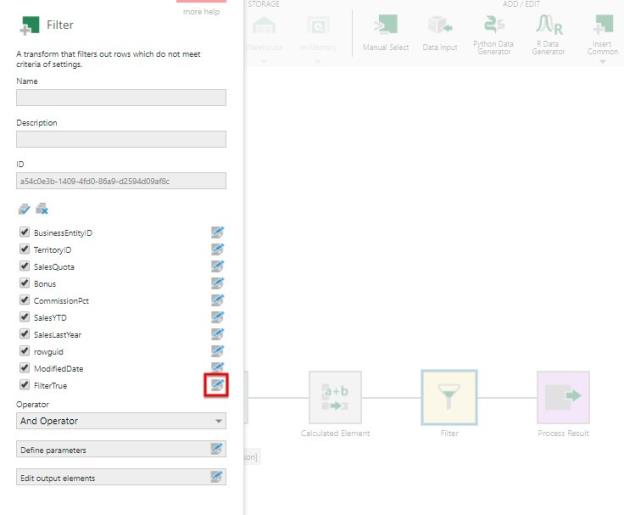Image resolution: width=624 pixels, height=515 pixels.
Task: Choose Data Input from the toolbar
Action: coord(441,31)
